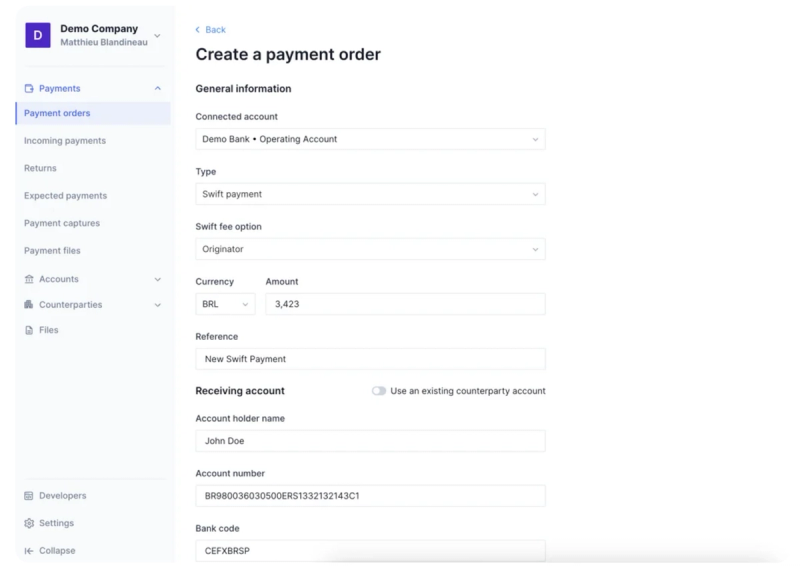Open Expected payments in sidebar

coord(65,195)
